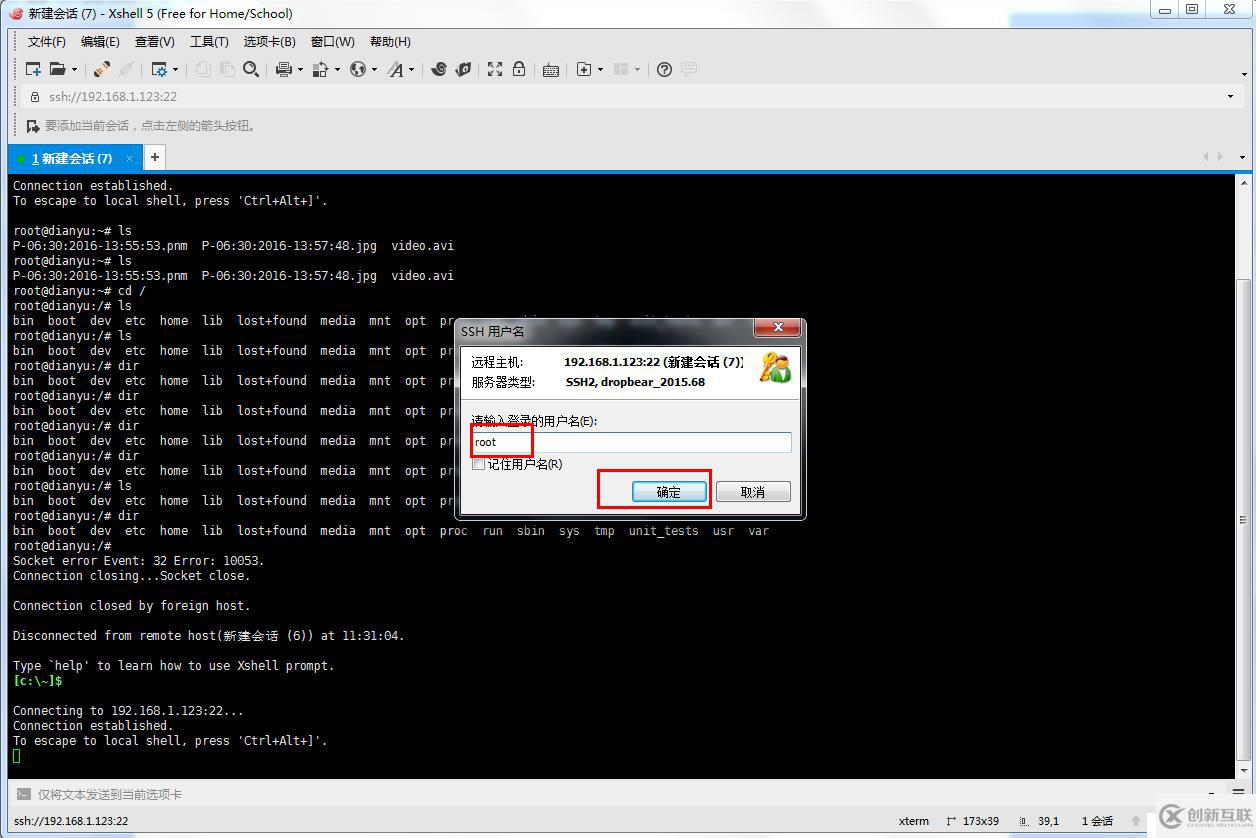
Task: Click the tab list dropdown arrow
Action: pos(1242,157)
